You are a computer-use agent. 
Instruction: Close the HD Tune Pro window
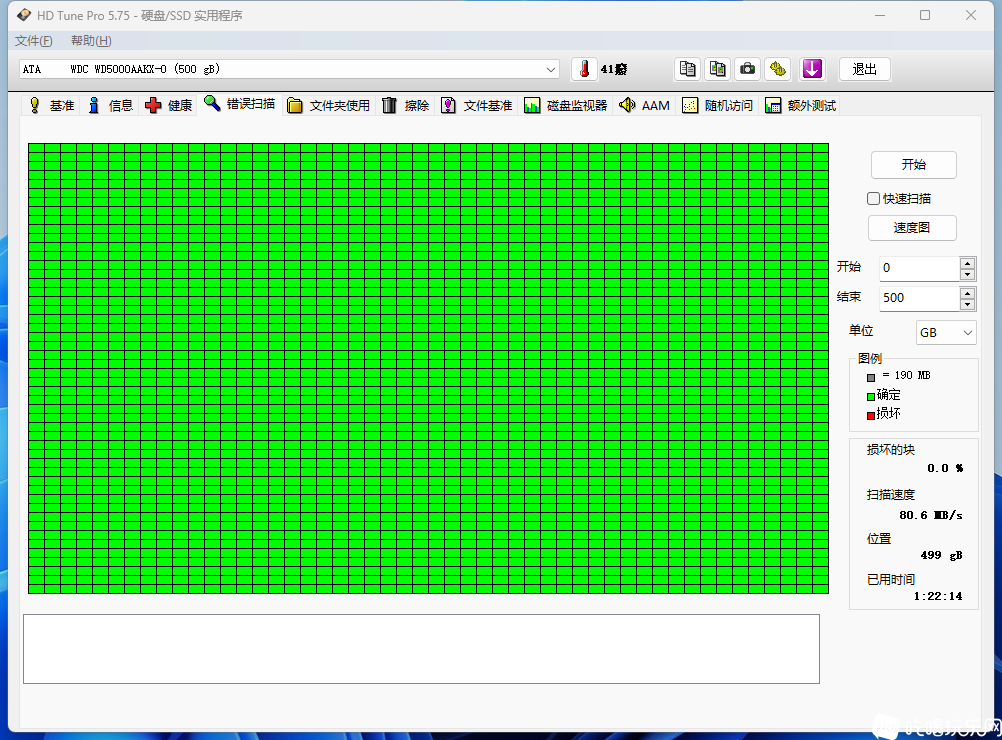(x=971, y=15)
